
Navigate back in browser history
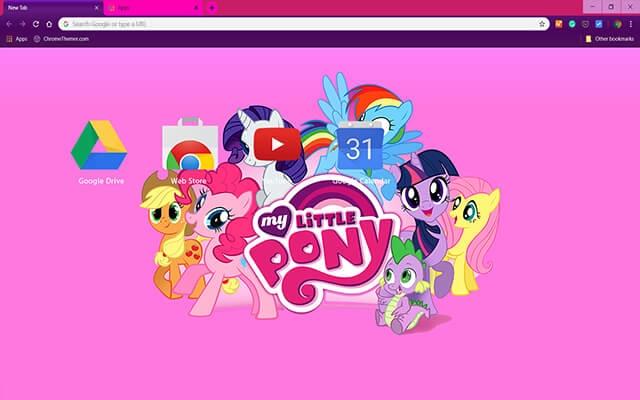point(9,24)
